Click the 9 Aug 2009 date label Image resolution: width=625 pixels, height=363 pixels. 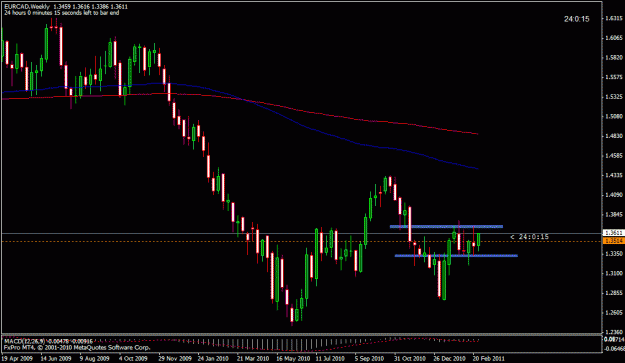pyautogui.click(x=94, y=358)
